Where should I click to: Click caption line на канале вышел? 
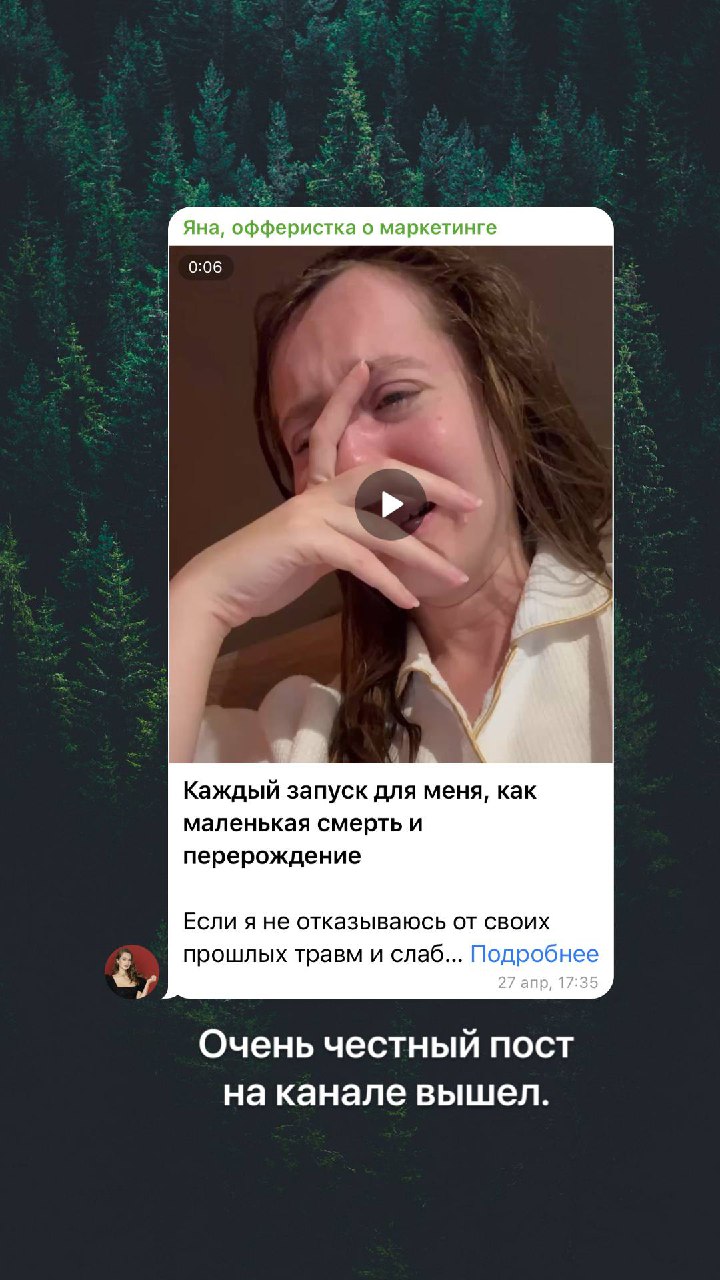(x=386, y=1094)
